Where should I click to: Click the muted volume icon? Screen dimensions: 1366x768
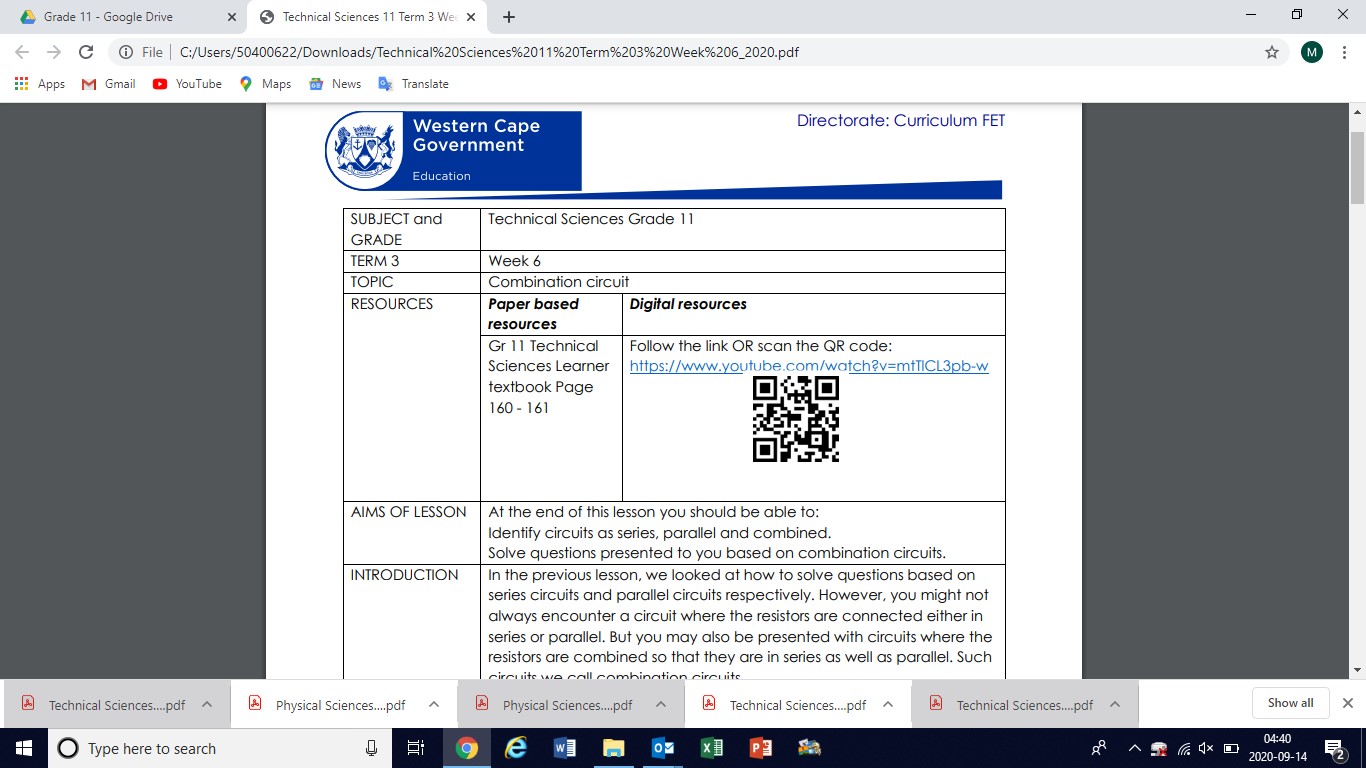coord(1206,748)
